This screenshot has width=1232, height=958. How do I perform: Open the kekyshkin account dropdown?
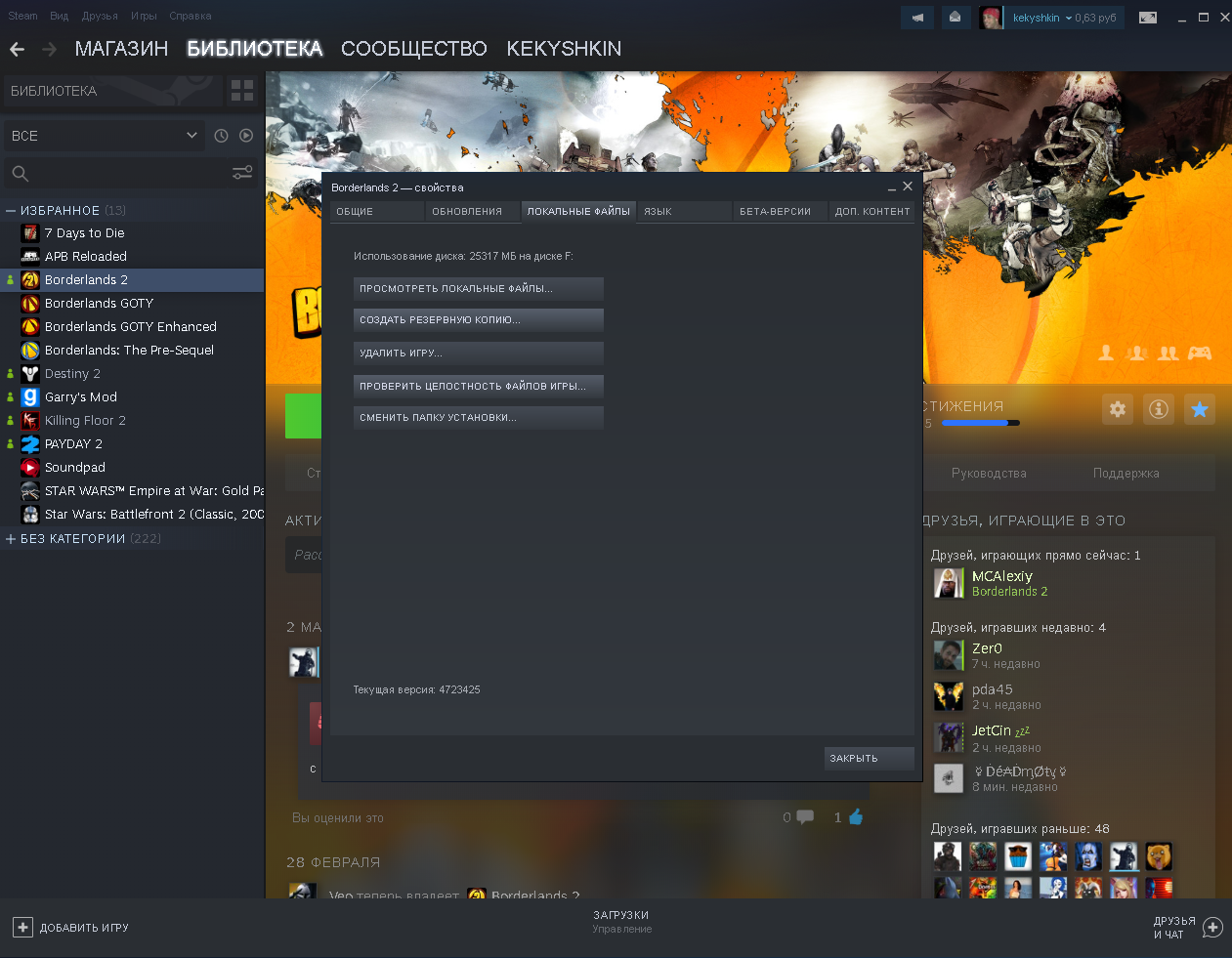click(x=1042, y=18)
